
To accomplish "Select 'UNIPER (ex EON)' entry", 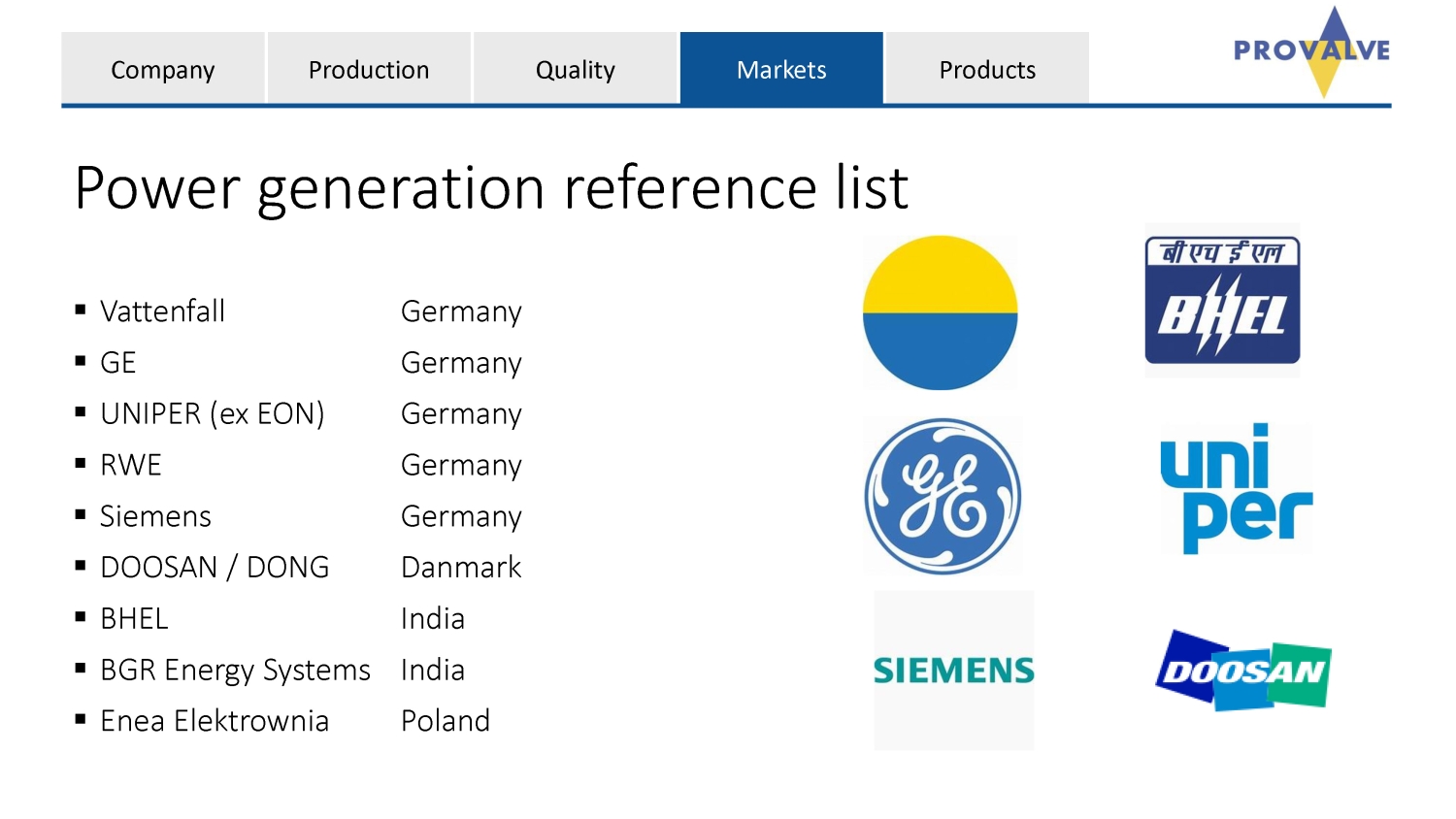I will point(213,414).
